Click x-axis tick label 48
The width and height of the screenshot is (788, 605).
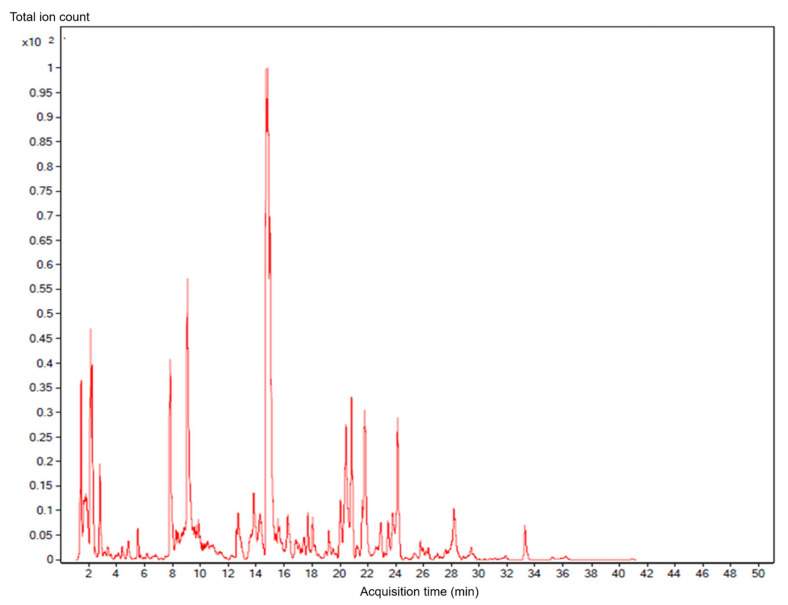[x=730, y=573]
